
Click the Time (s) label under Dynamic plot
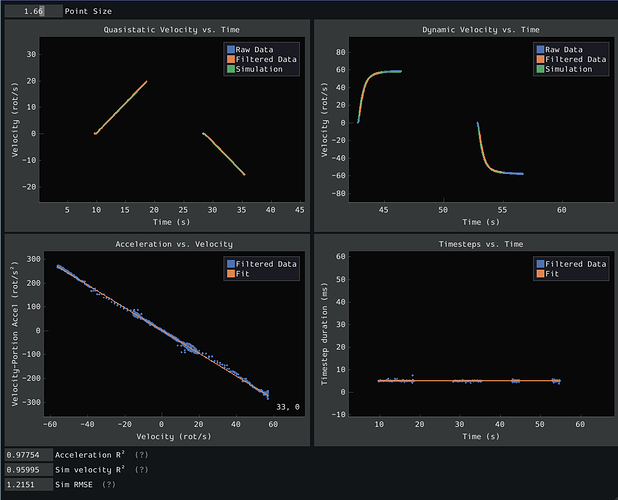(x=481, y=222)
